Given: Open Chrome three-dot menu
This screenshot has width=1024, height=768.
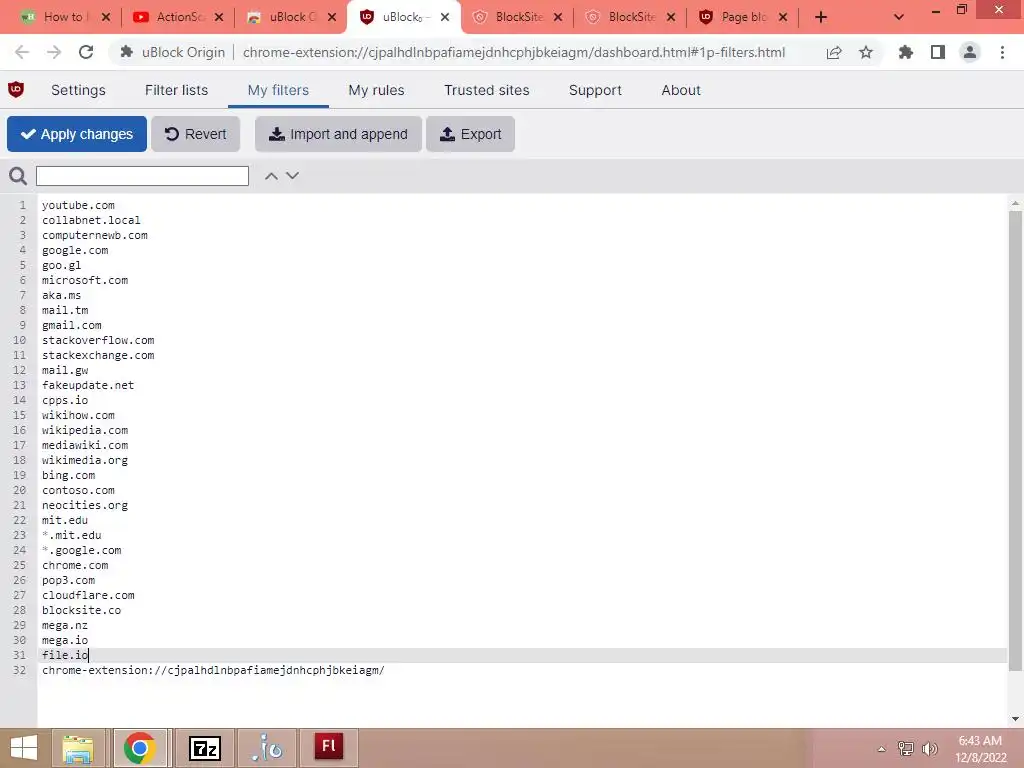Looking at the screenshot, I should point(1002,52).
